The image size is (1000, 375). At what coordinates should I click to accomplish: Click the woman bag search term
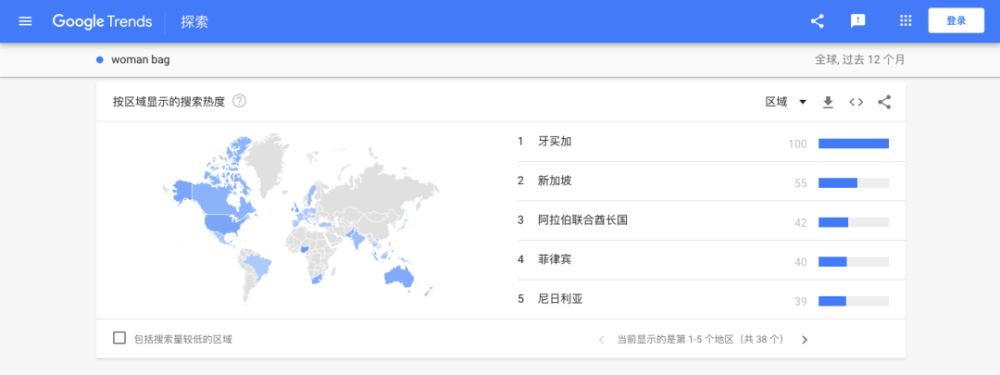[x=140, y=60]
